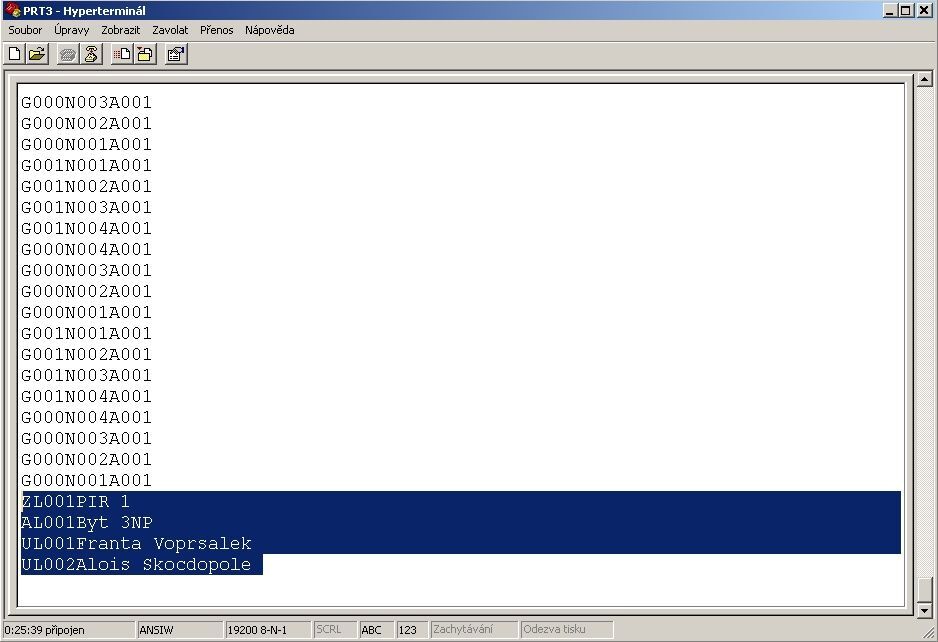Click the Send toolbar icon
938x642 pixels.
(121, 55)
